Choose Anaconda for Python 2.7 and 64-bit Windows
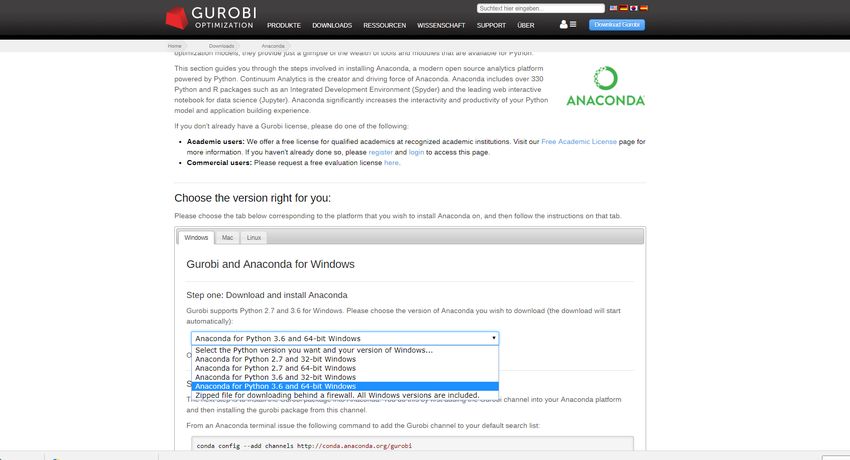The image size is (850, 460). tap(345, 368)
